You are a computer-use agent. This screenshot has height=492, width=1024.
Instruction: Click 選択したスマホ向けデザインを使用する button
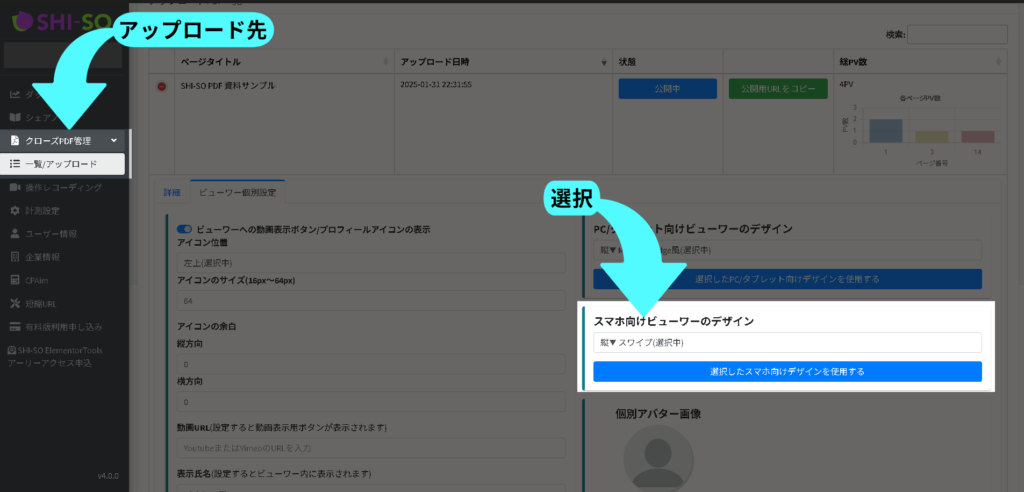click(x=787, y=371)
